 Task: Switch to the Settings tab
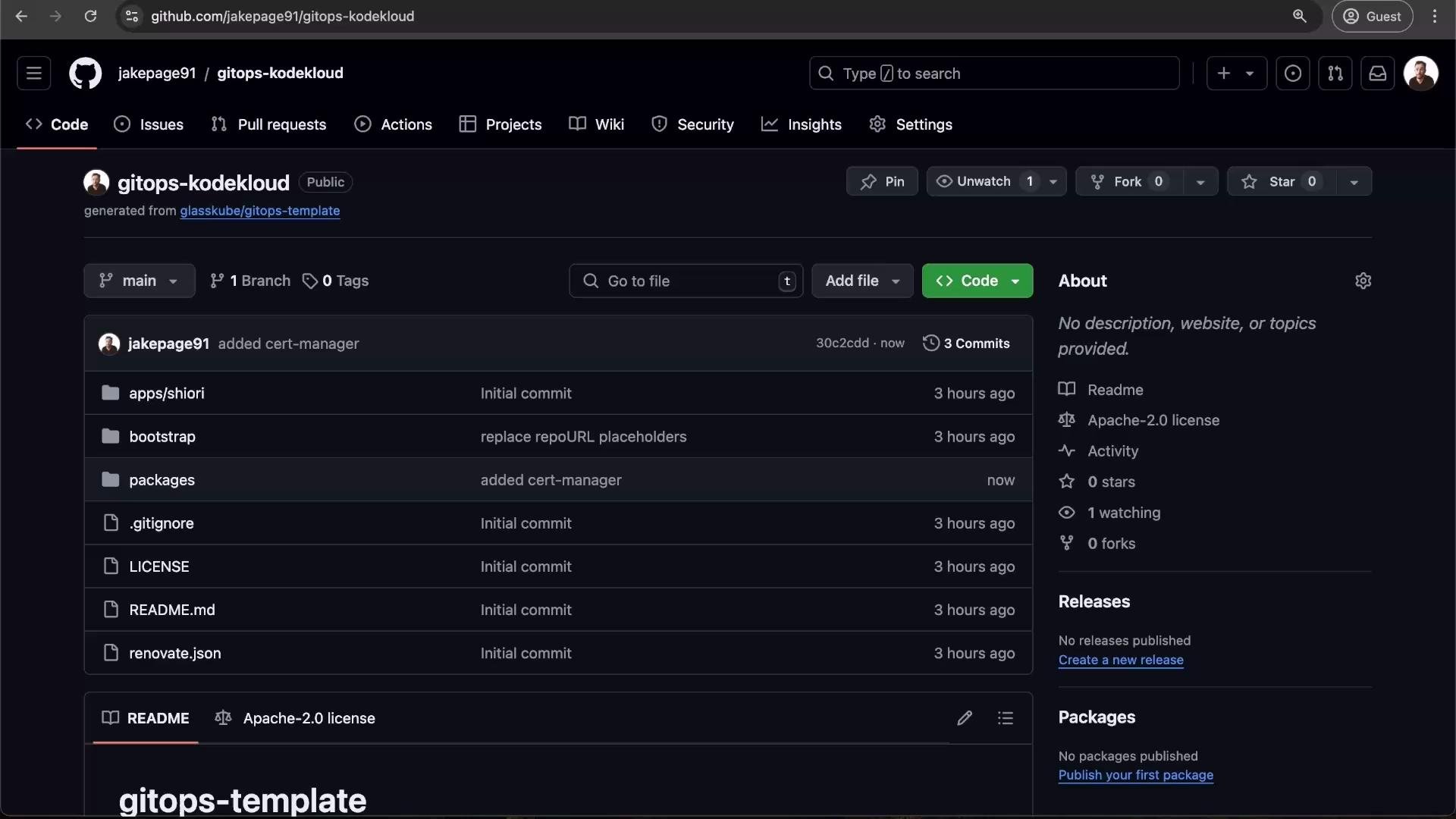911,124
